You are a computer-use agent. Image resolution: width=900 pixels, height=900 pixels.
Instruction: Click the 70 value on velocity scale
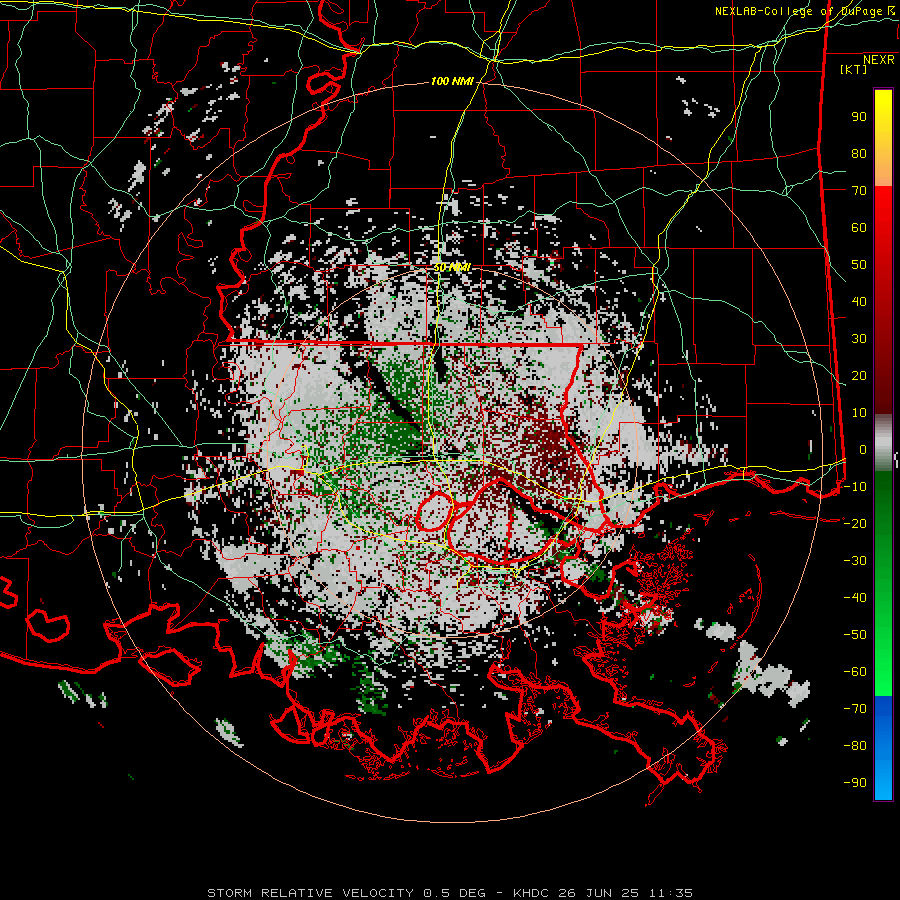pyautogui.click(x=859, y=191)
